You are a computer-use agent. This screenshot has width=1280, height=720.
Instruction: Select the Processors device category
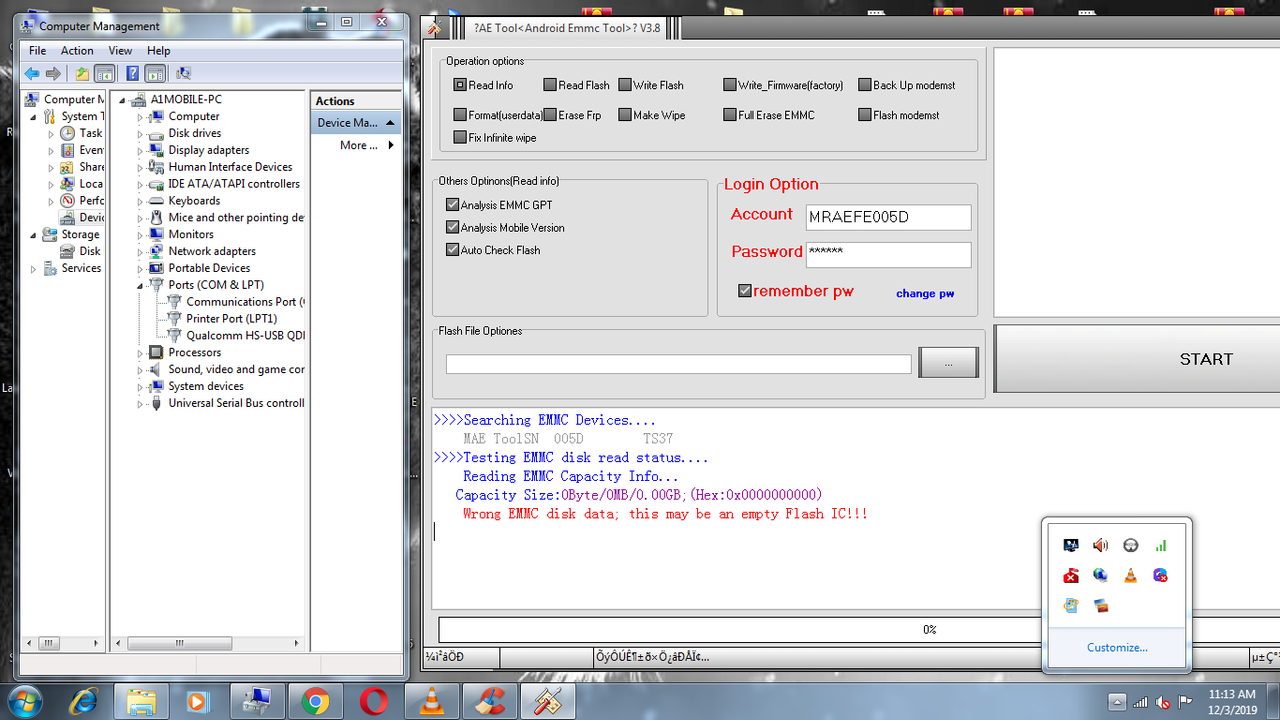(x=194, y=352)
